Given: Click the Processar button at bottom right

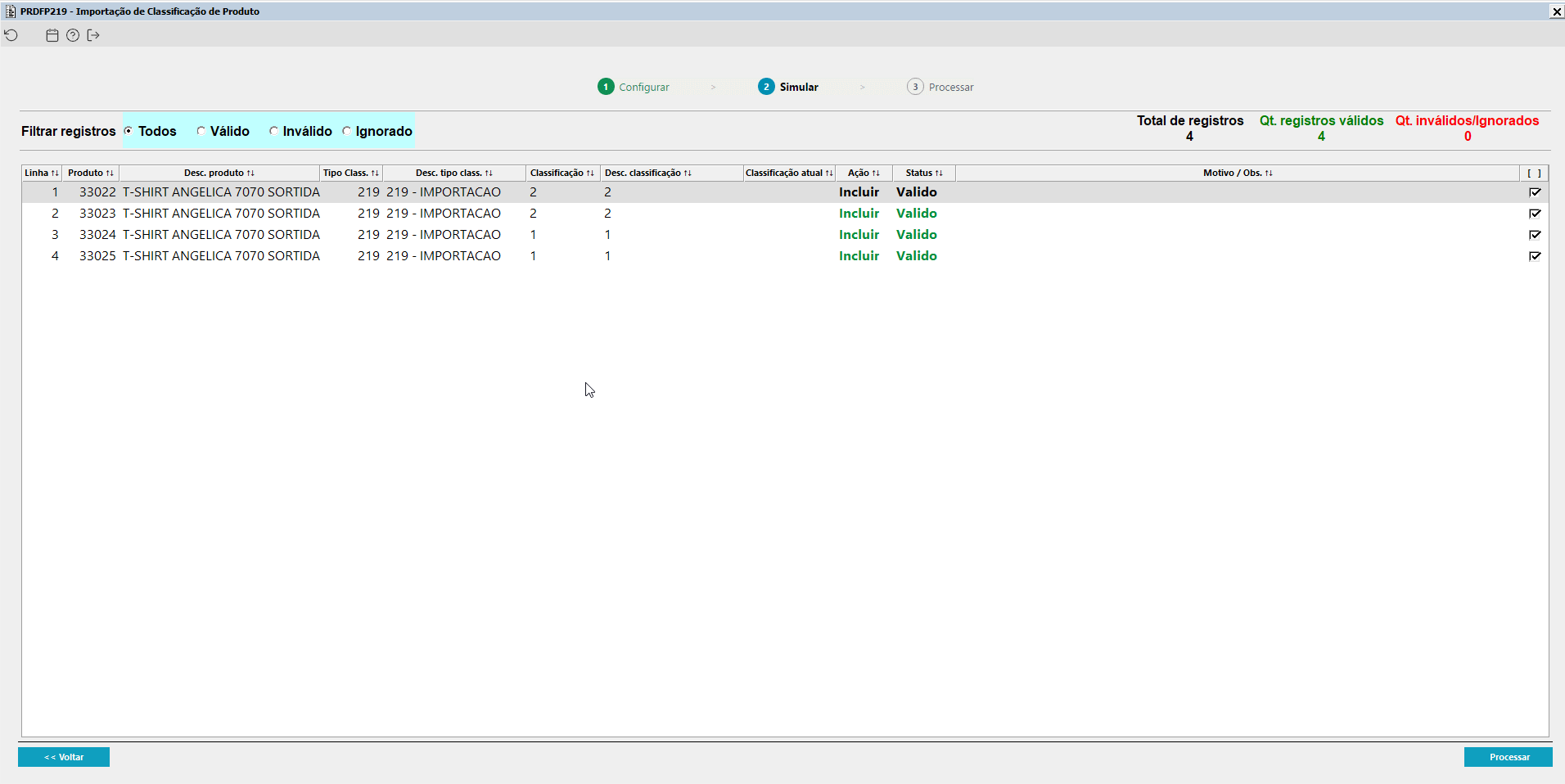Looking at the screenshot, I should (1509, 757).
